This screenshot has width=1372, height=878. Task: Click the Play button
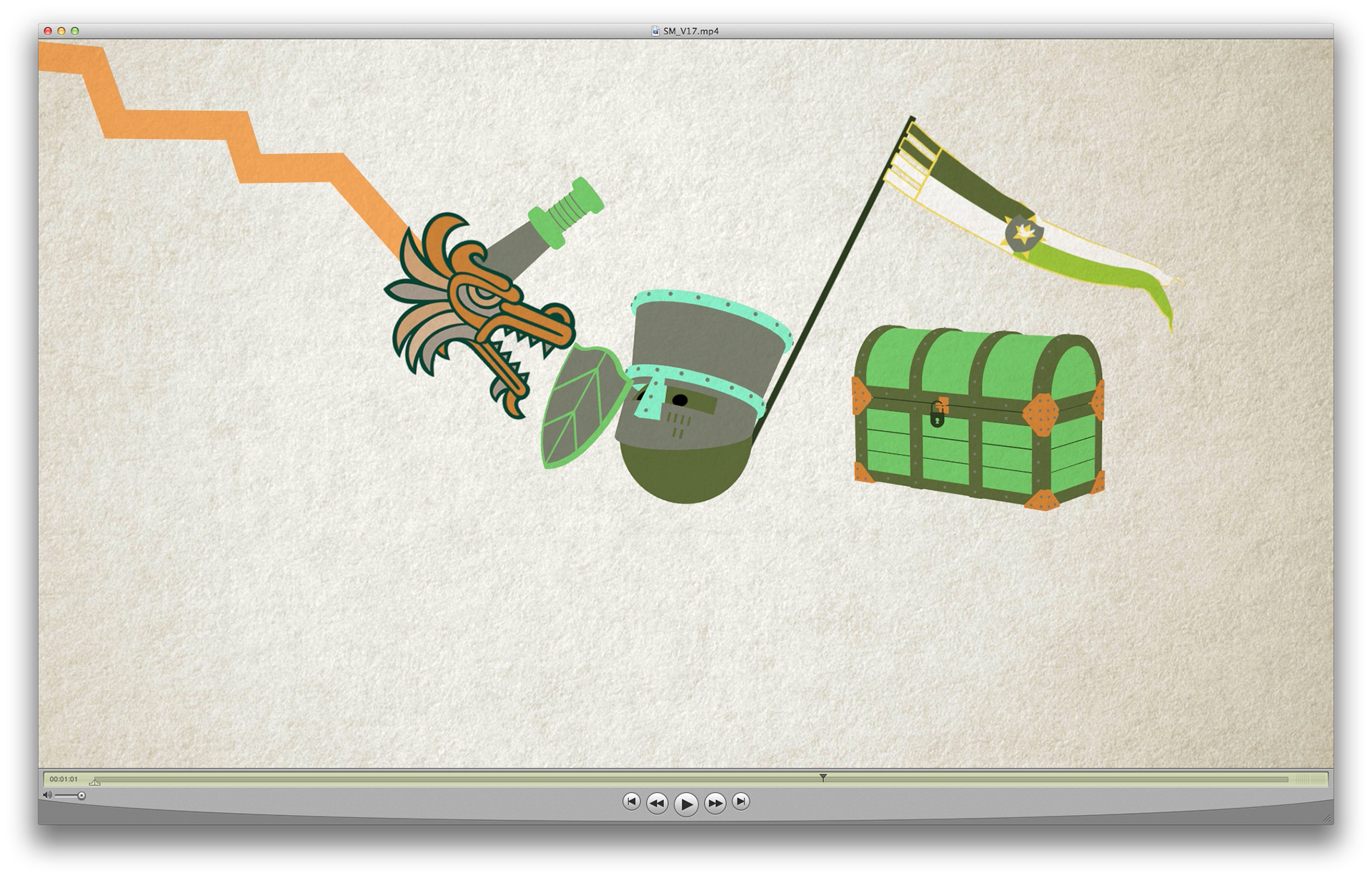coord(686,804)
